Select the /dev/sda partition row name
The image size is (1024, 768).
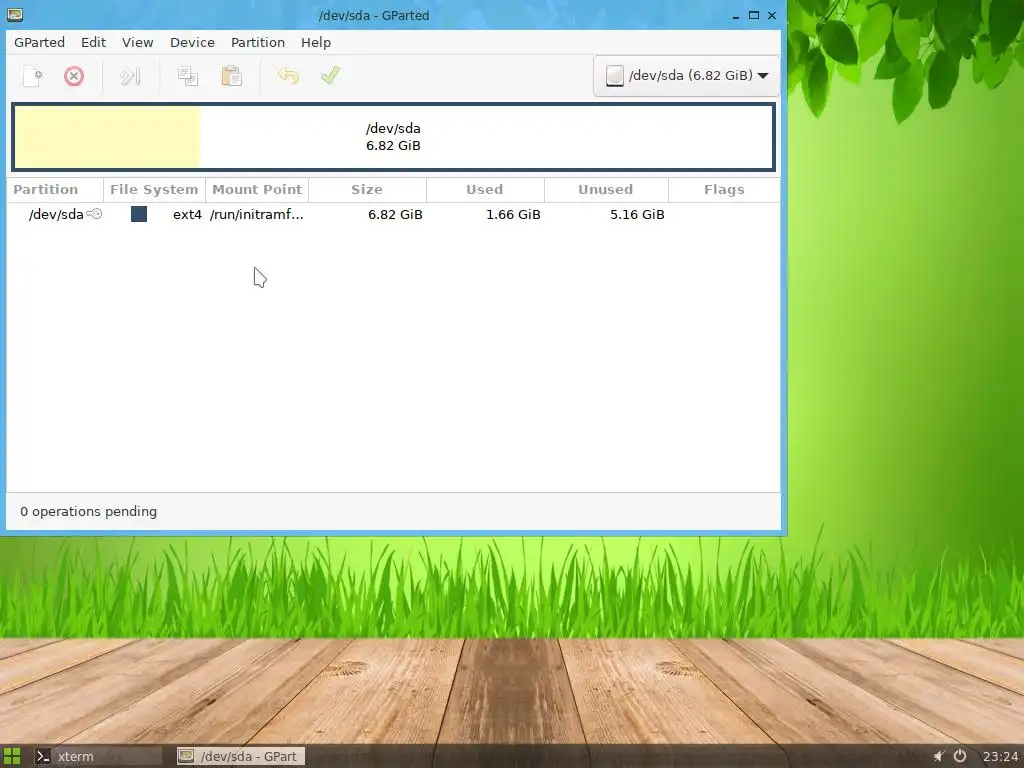[56, 214]
